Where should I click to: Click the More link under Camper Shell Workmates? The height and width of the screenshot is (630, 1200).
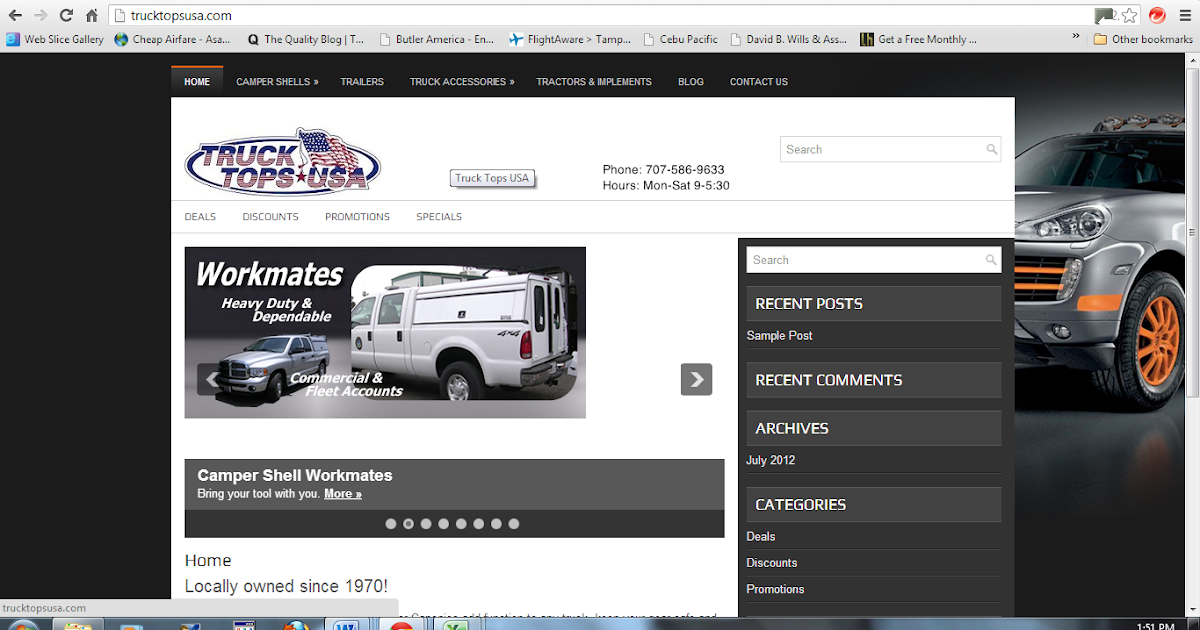342,493
